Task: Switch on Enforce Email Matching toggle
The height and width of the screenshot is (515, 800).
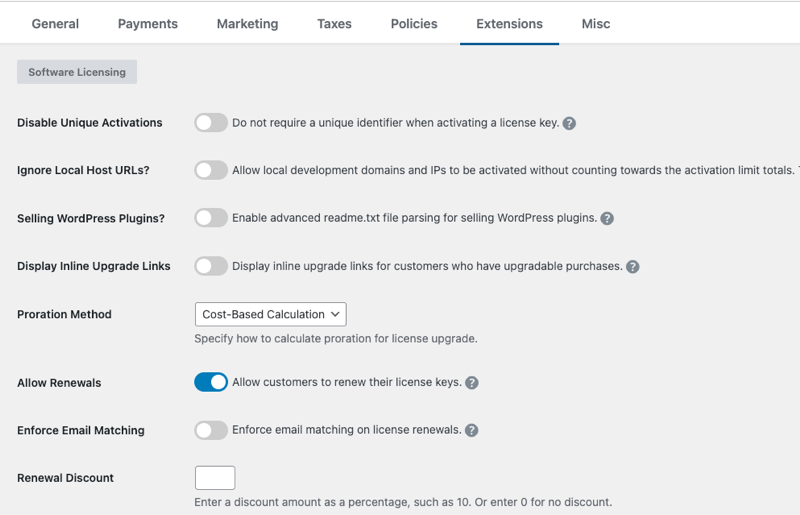Action: click(x=211, y=430)
